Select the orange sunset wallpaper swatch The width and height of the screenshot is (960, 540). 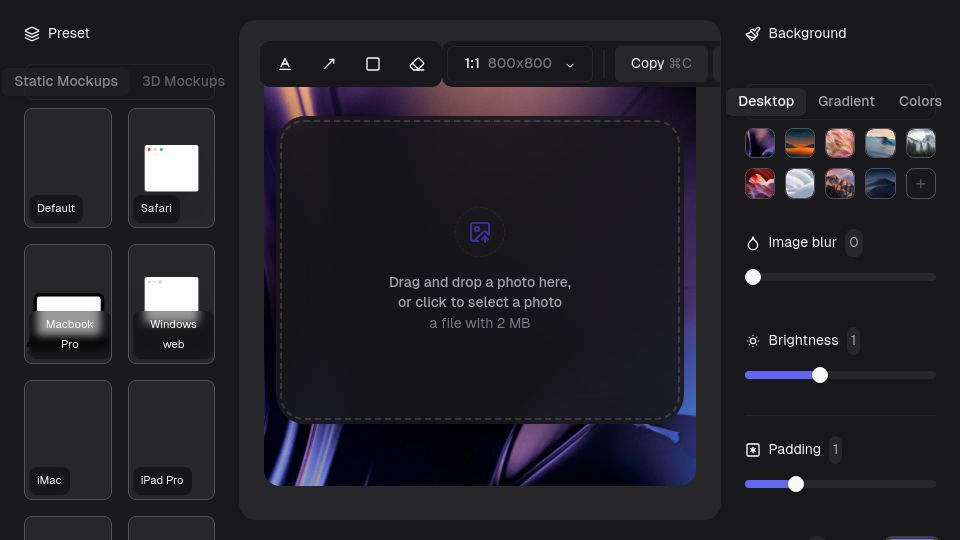(800, 143)
